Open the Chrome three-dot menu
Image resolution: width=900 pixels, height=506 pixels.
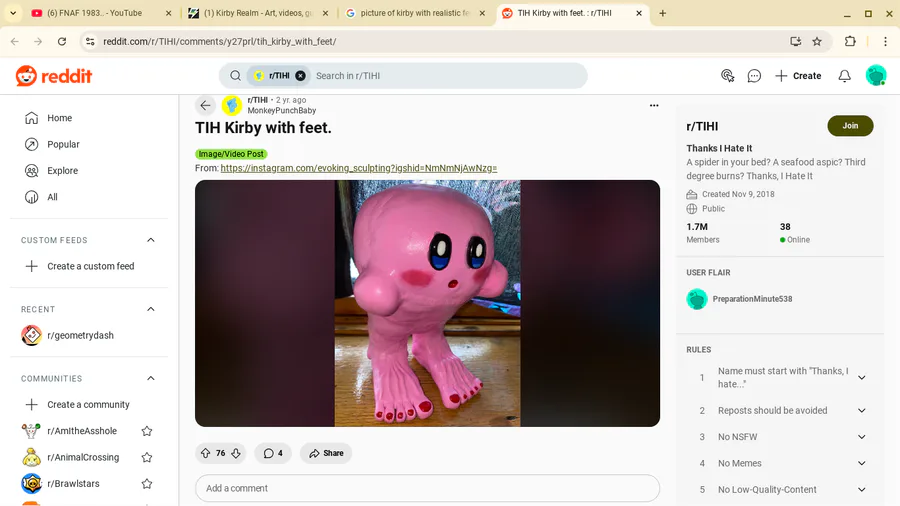tap(885, 41)
